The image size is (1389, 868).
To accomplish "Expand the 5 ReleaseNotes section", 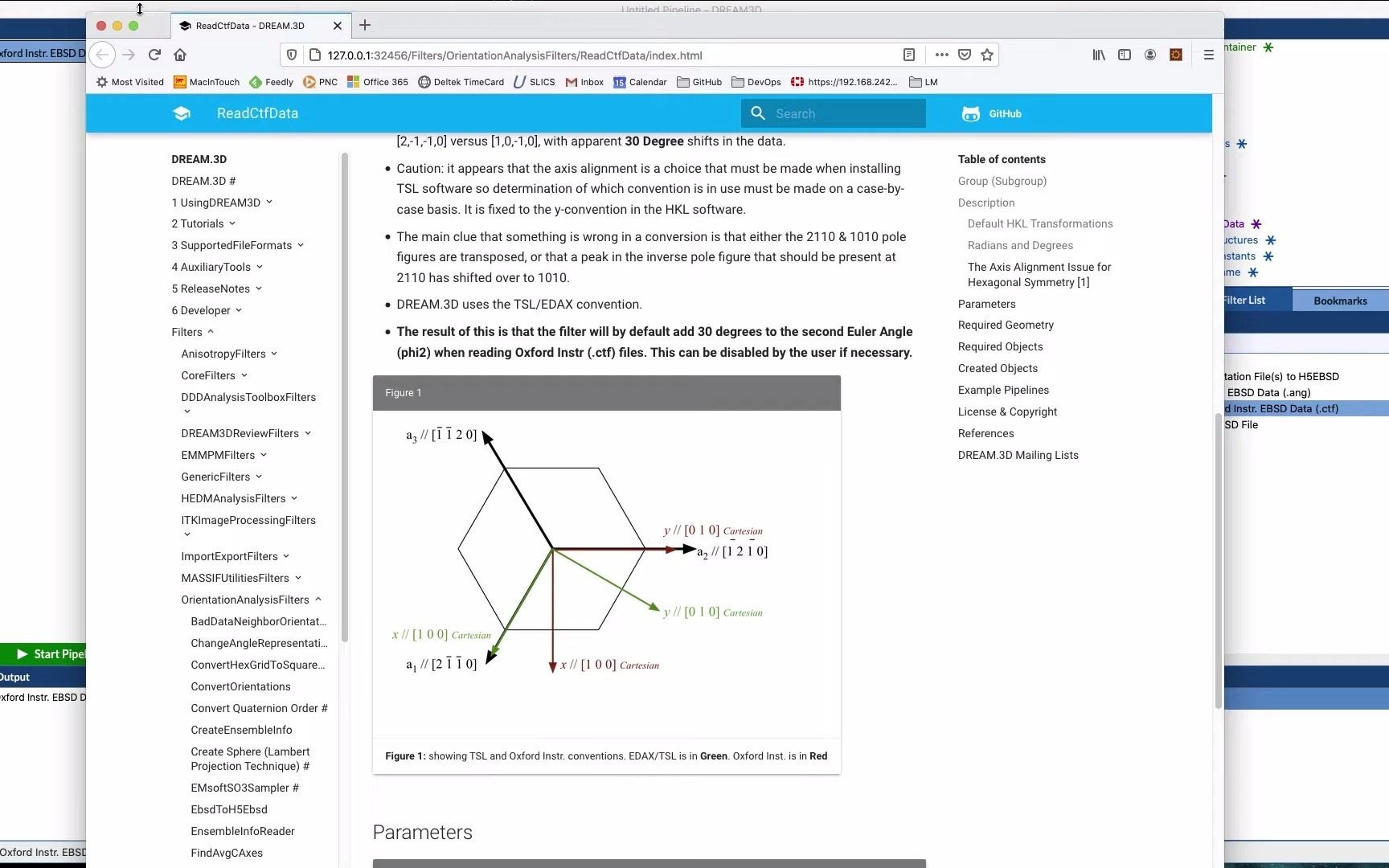I will 216,289.
